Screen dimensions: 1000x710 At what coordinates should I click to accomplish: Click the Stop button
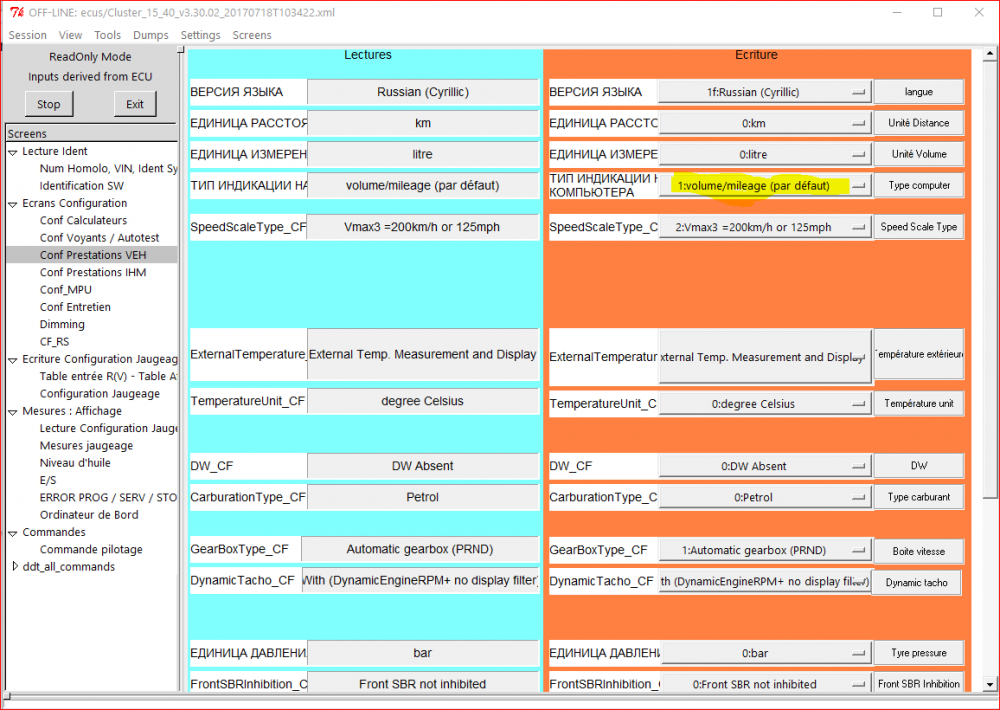pyautogui.click(x=49, y=104)
